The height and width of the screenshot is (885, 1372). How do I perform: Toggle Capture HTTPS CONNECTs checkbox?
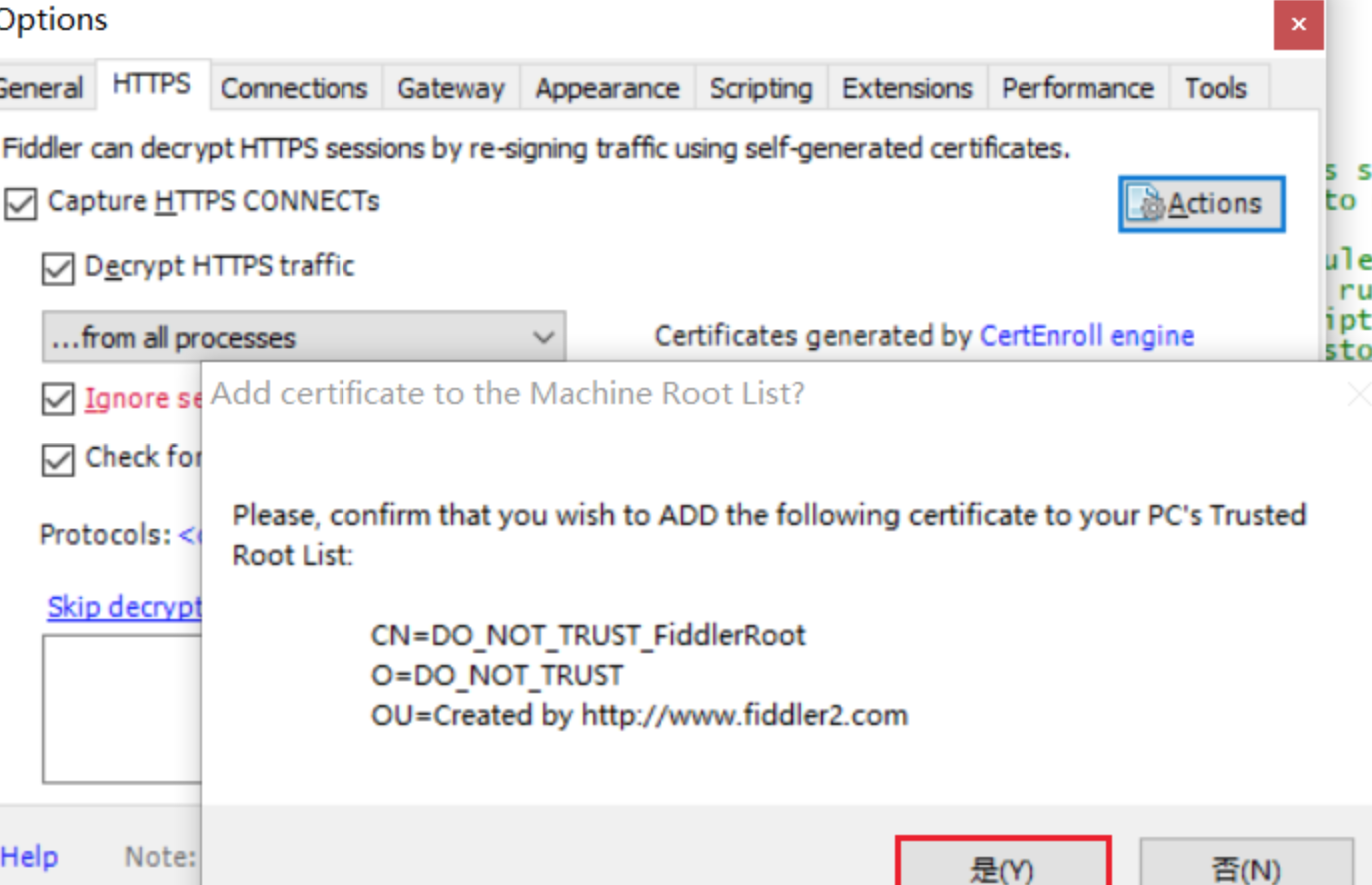20,203
